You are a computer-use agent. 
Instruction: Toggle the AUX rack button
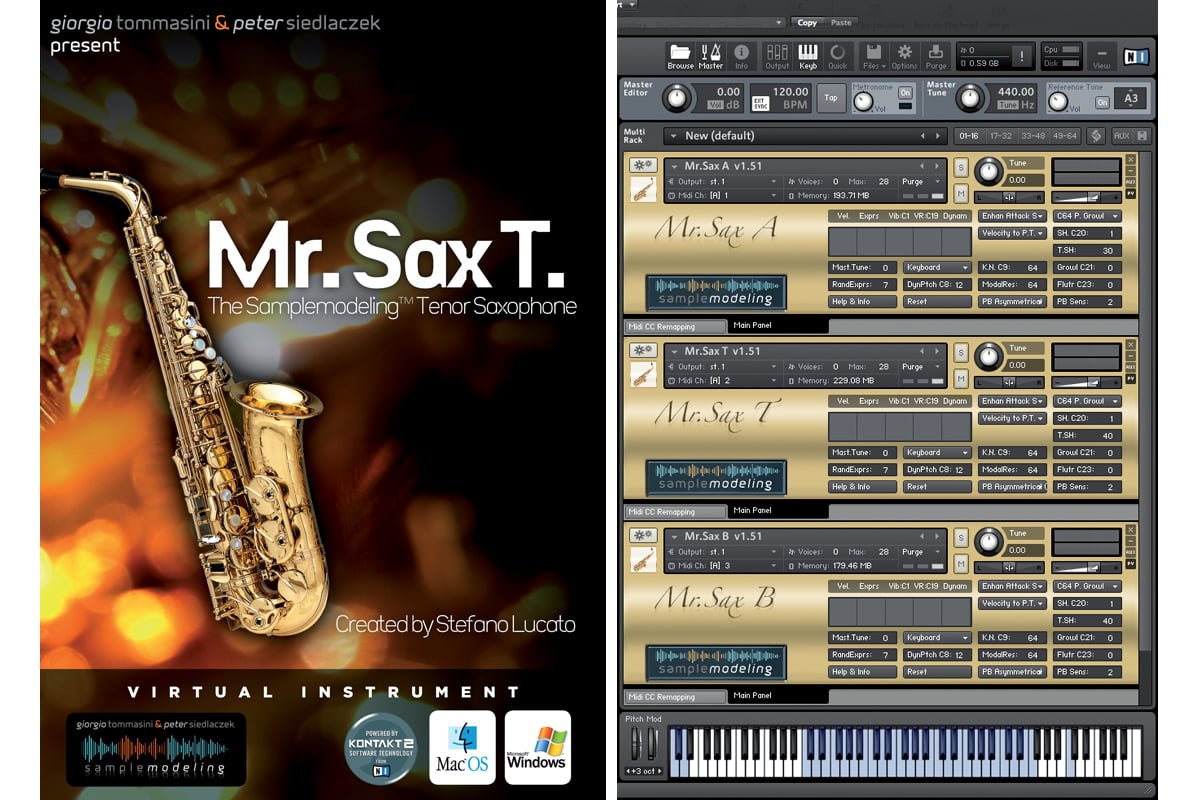pyautogui.click(x=1121, y=136)
